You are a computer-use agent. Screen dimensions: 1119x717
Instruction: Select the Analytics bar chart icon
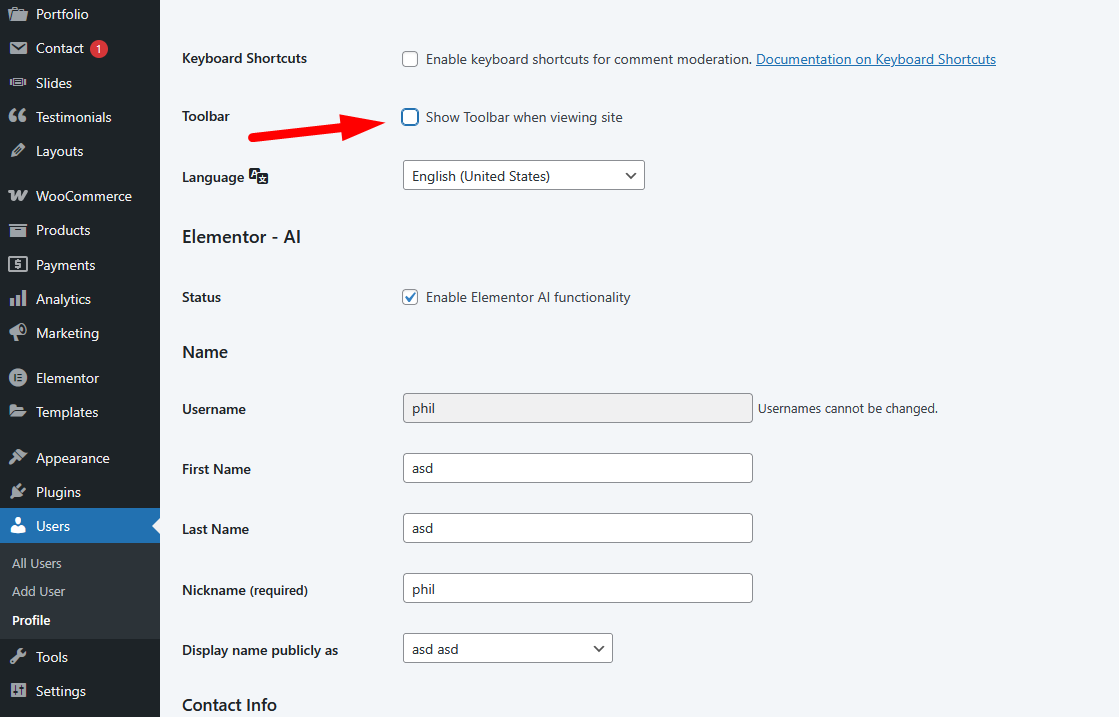(x=18, y=299)
